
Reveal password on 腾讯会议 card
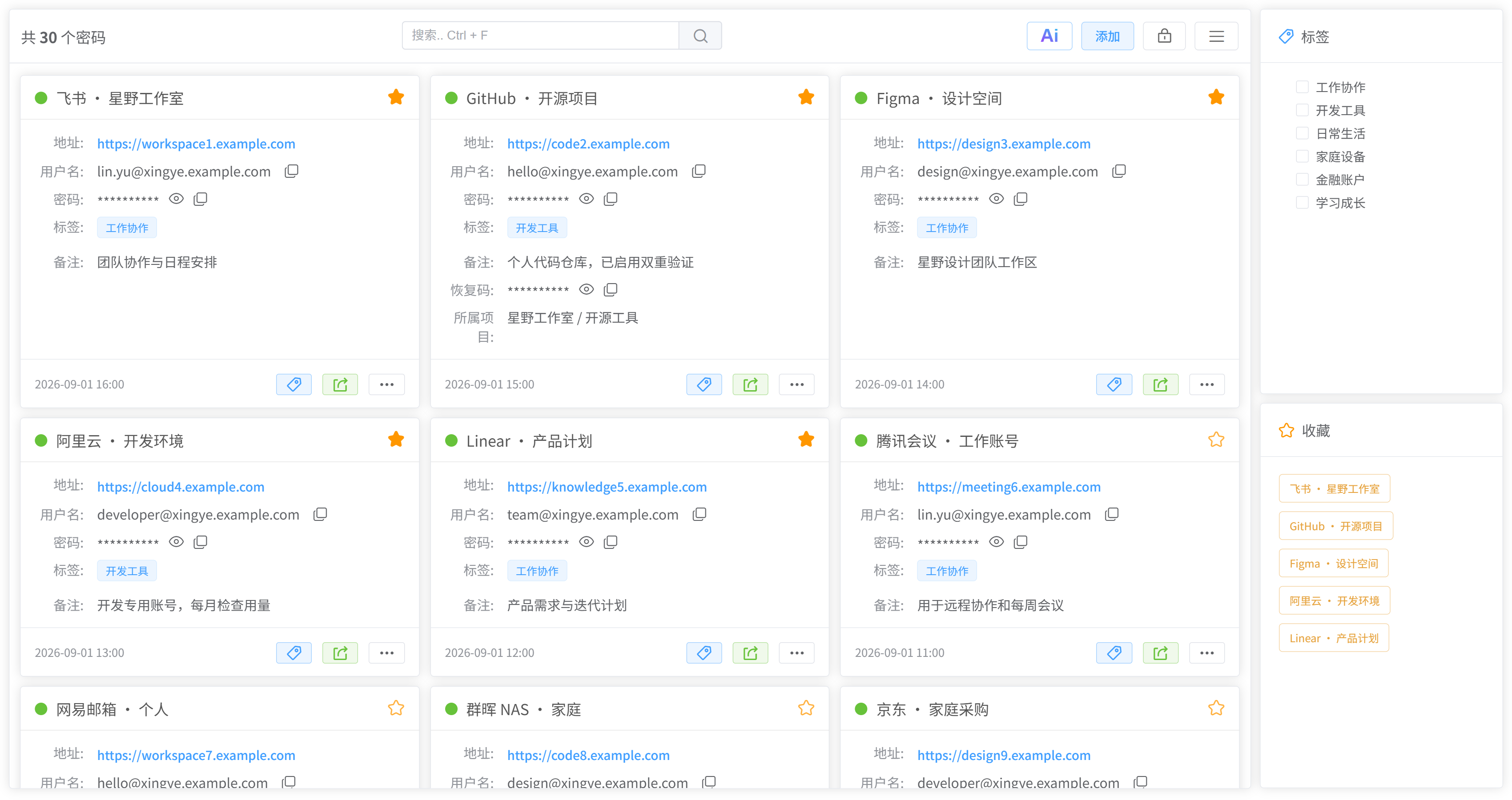pyautogui.click(x=996, y=542)
